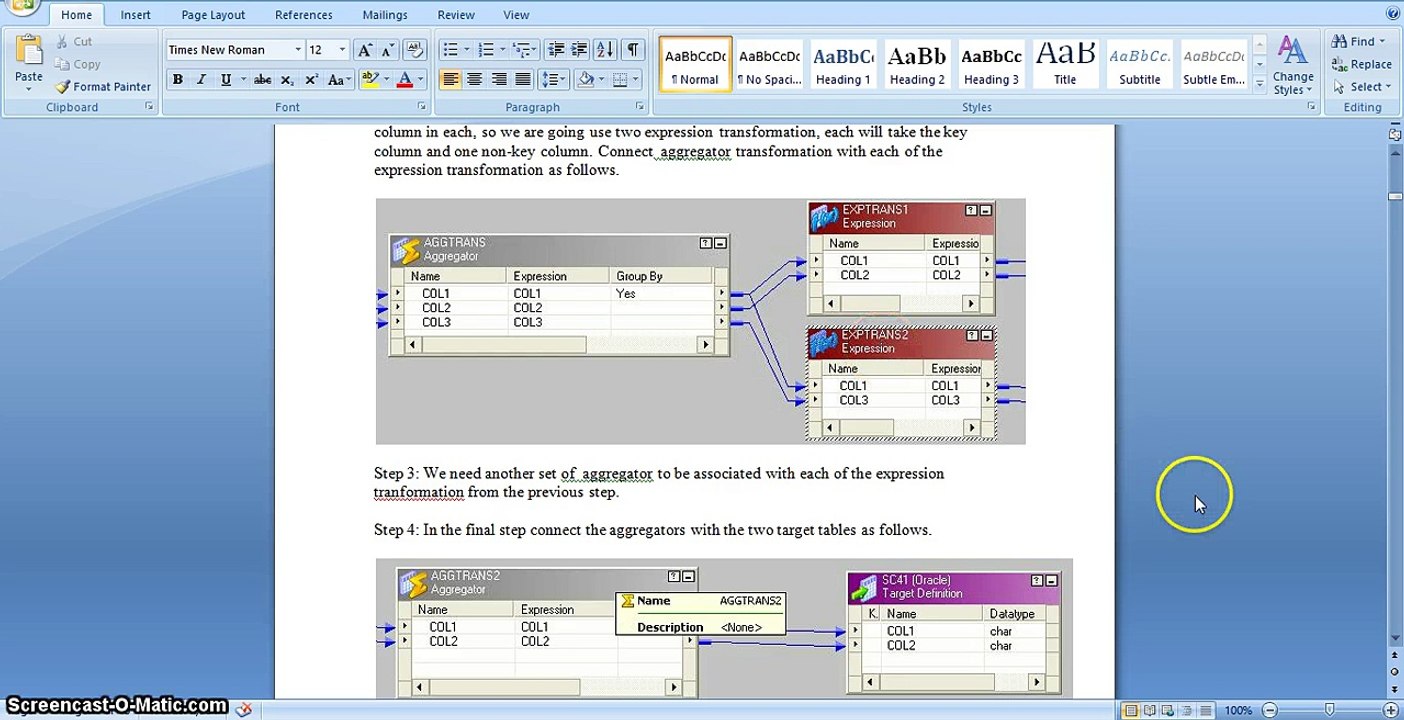Click the font color red A swatch
The width and height of the screenshot is (1404, 720).
[x=405, y=80]
